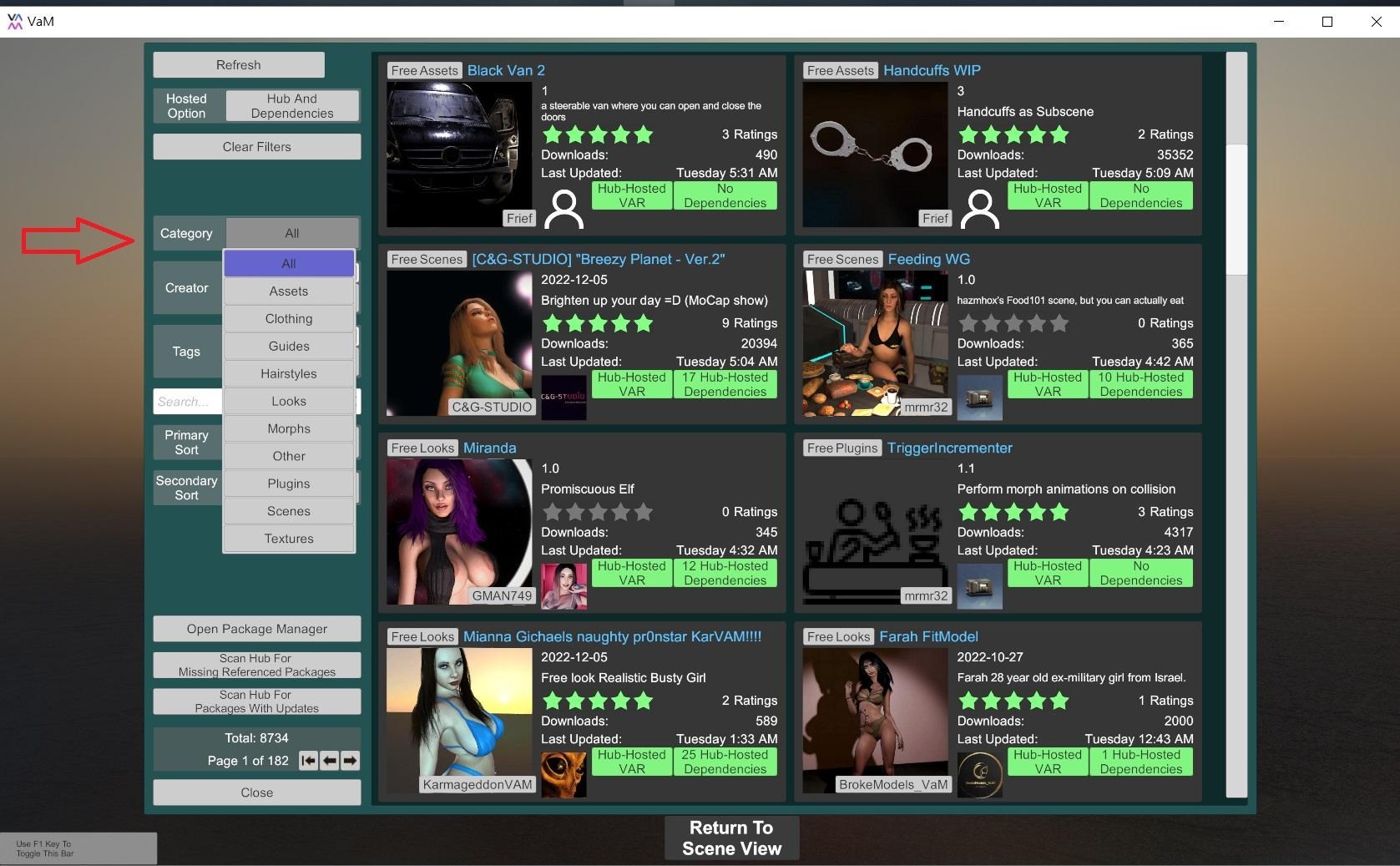The height and width of the screenshot is (866, 1400).
Task: Expand the Category dropdown showing All
Action: (x=292, y=233)
